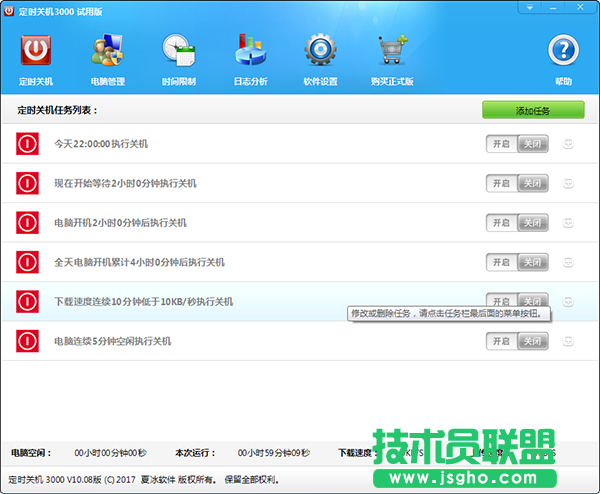Image resolution: width=600 pixels, height=494 pixels.
Task: Click copyright text 定时关机 3000 V10.08版
Action: (55, 479)
